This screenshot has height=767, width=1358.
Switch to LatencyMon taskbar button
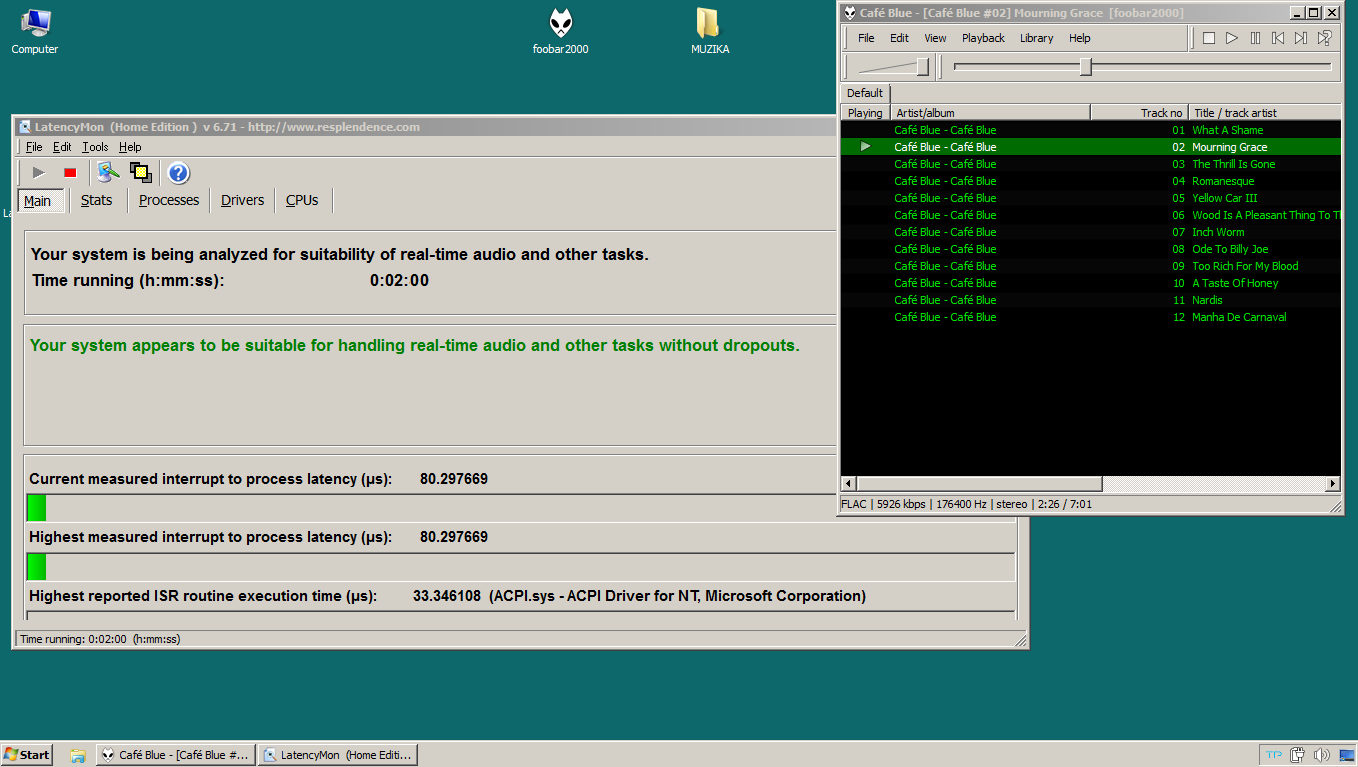tap(337, 755)
